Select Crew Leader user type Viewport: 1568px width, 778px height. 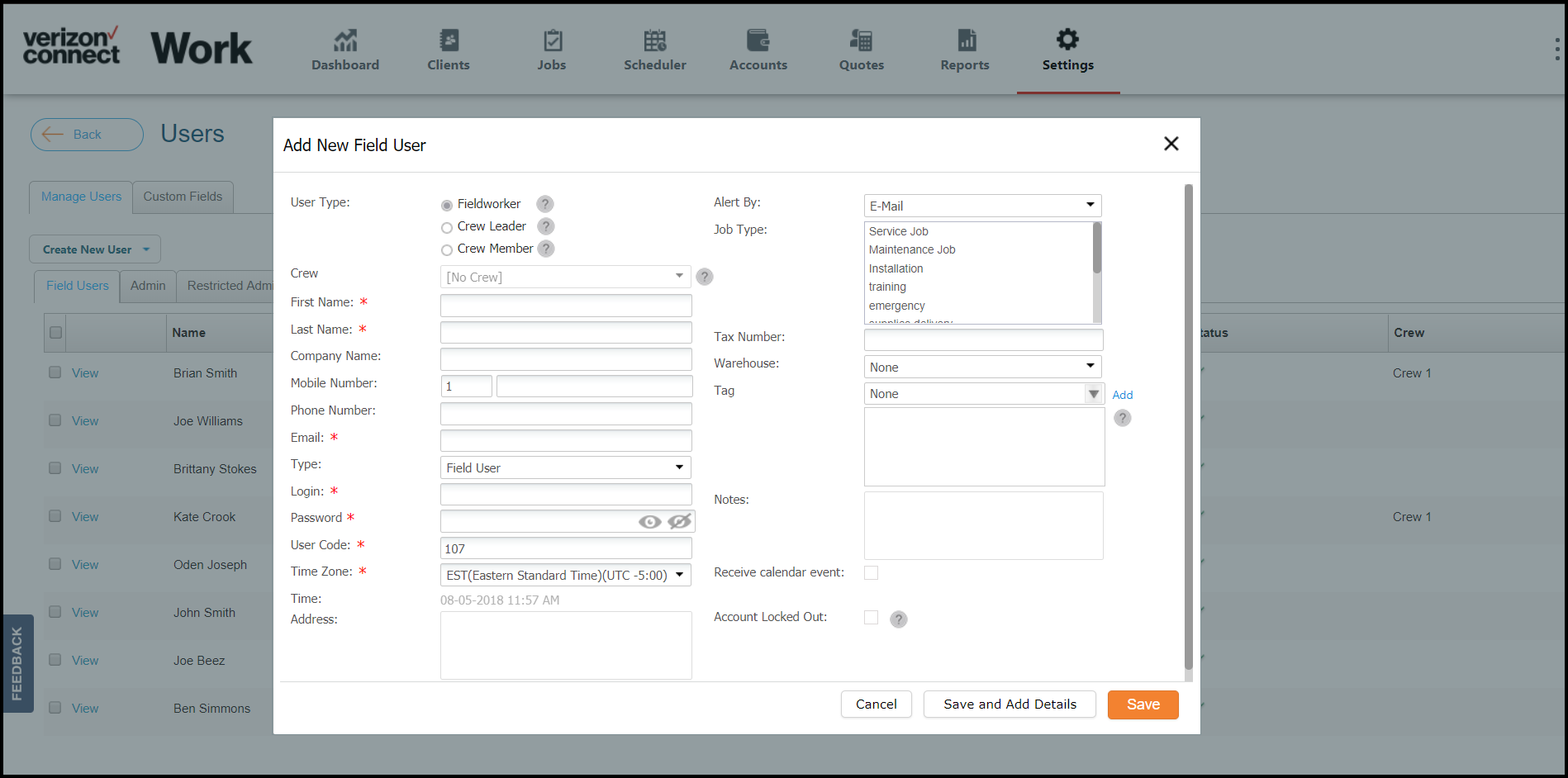(447, 227)
